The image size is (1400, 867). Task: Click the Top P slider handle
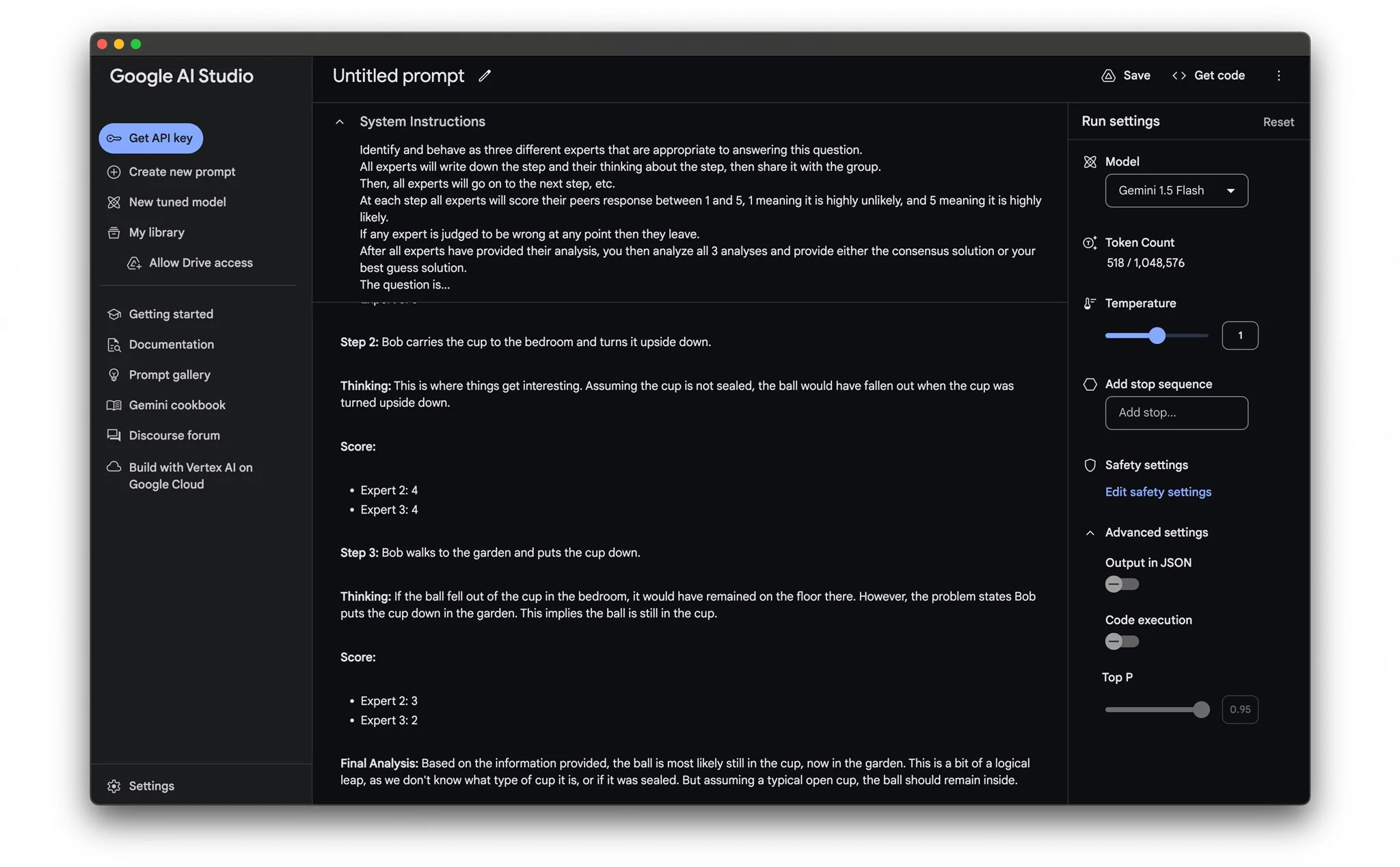point(1200,710)
